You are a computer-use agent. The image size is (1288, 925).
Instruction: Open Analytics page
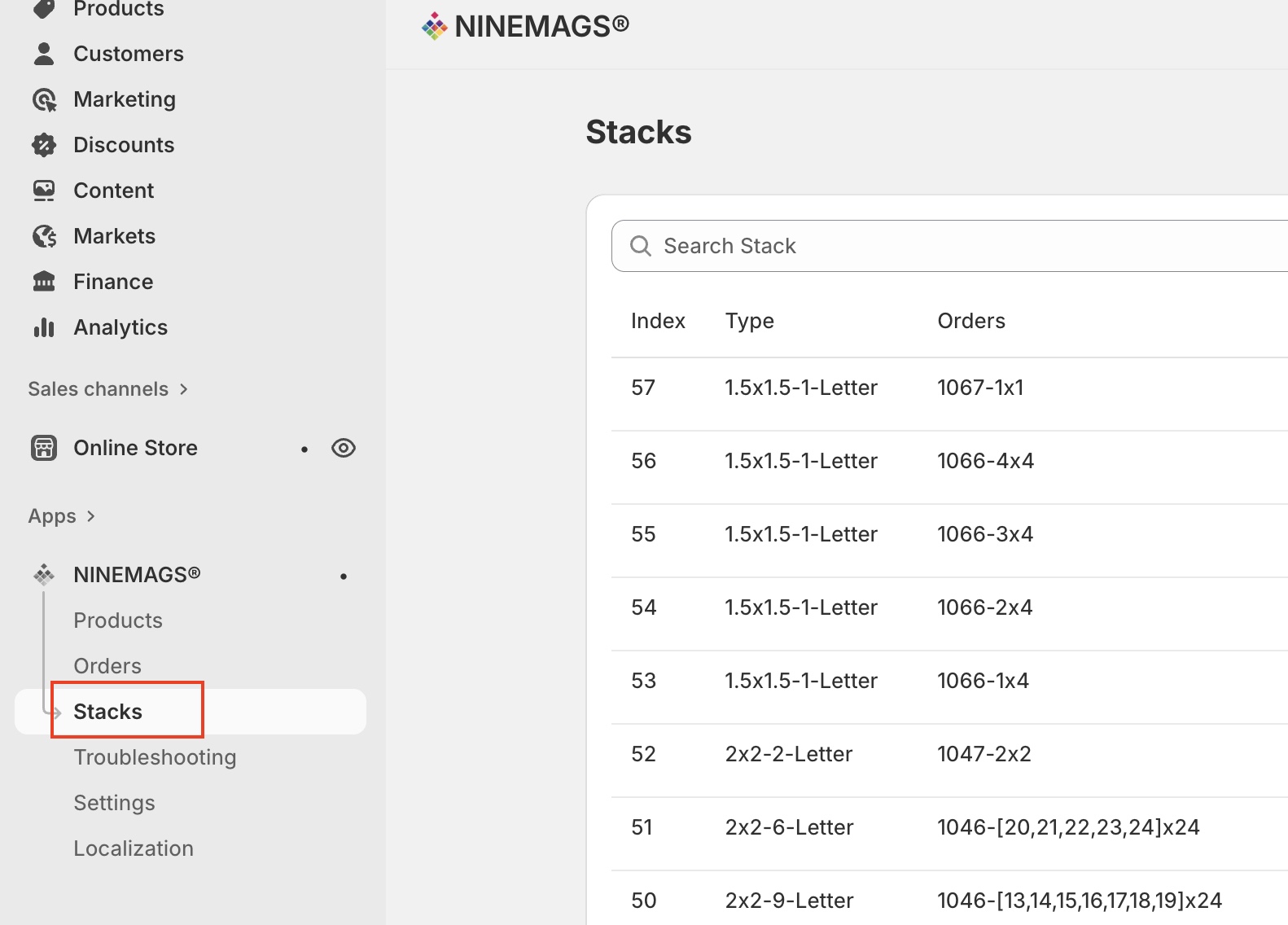(x=120, y=327)
